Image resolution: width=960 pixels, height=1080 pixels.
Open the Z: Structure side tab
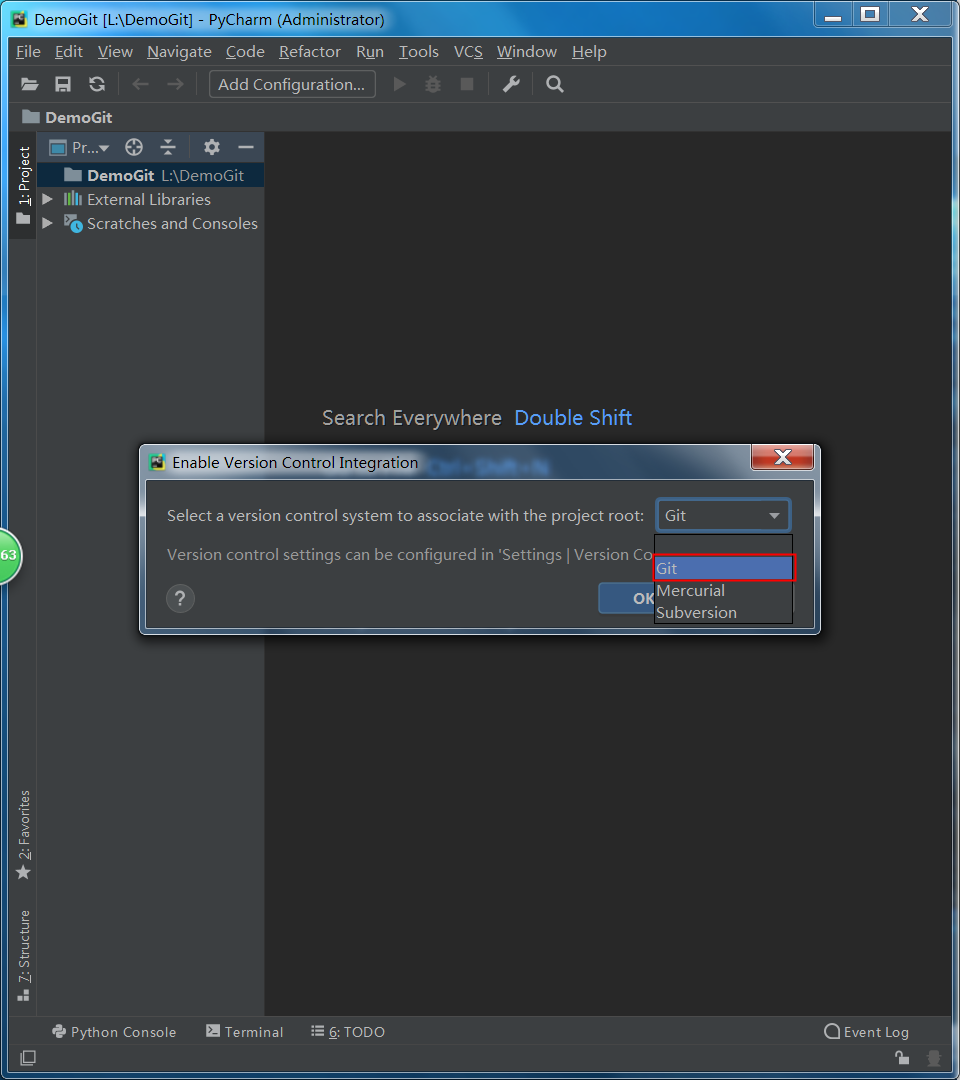(x=23, y=955)
